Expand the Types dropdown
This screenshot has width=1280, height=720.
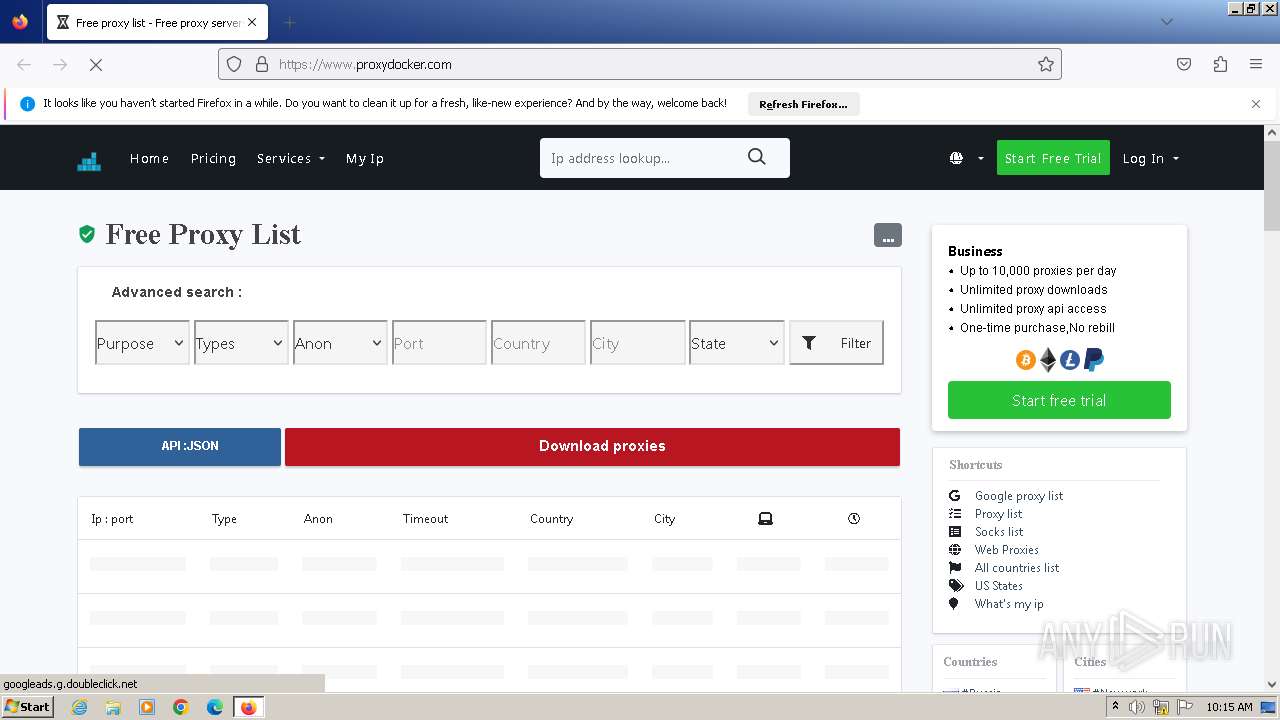(x=241, y=343)
